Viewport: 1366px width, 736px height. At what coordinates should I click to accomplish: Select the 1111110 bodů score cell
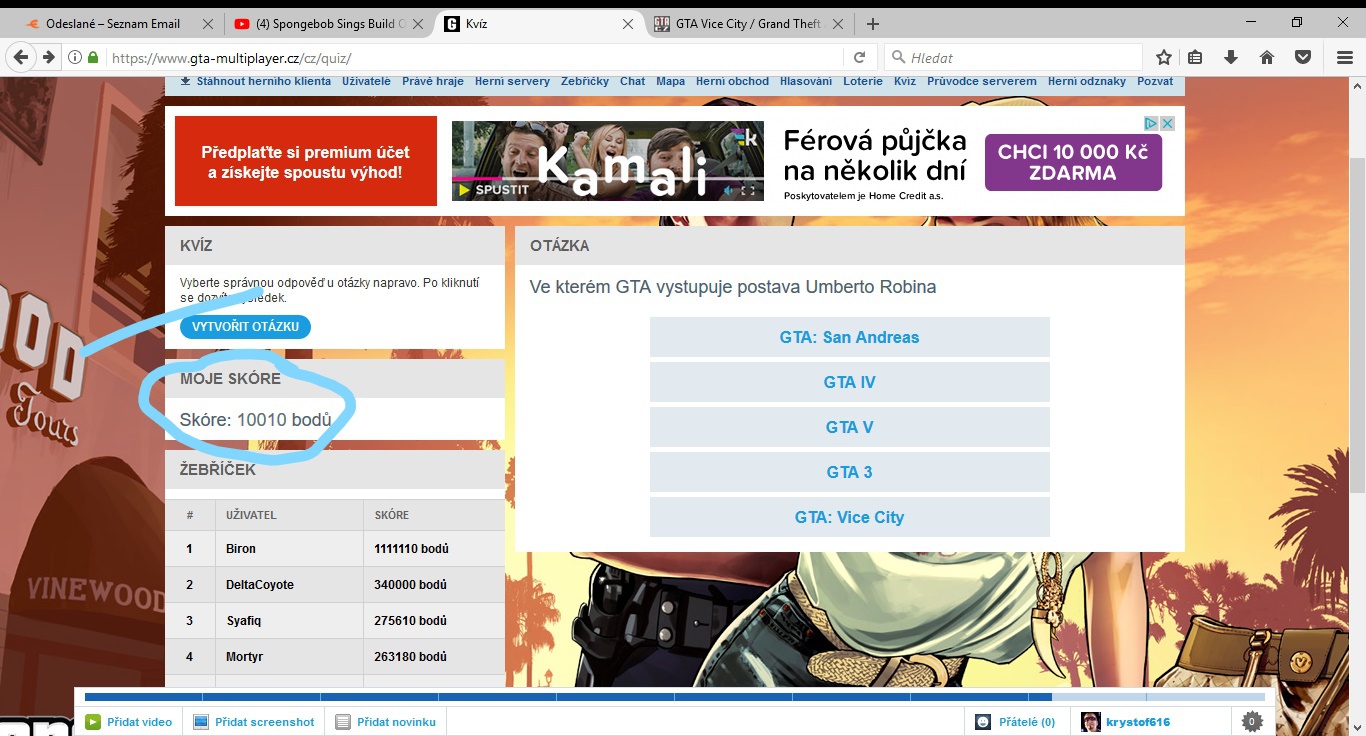click(434, 549)
